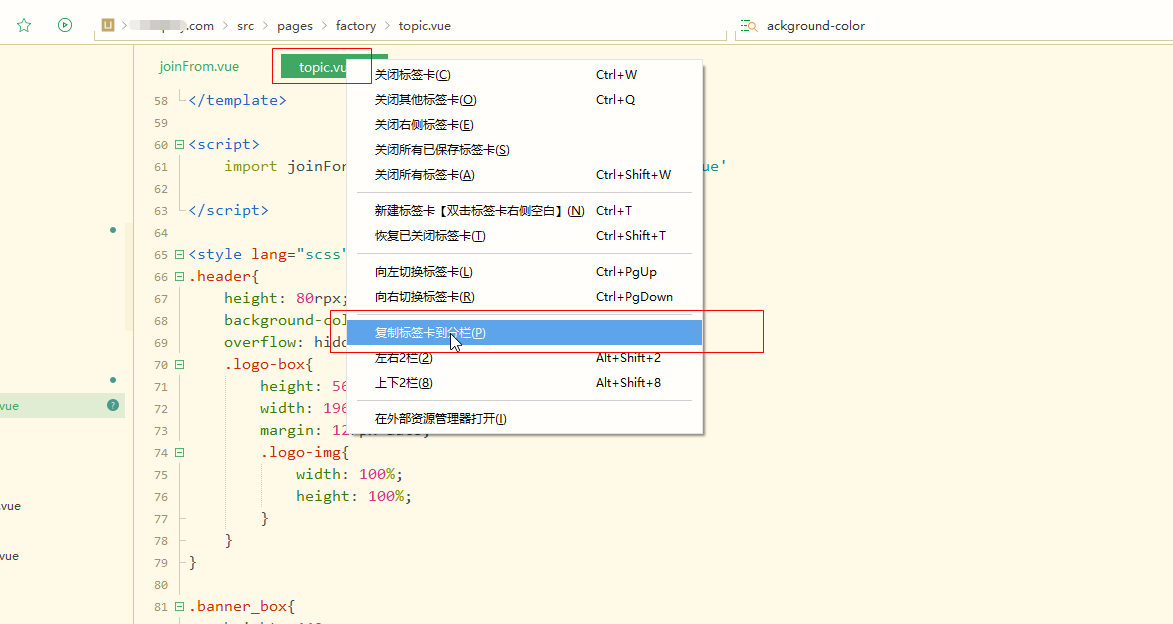Choose 恢复已关闭标签卡(T) menu item

point(524,236)
